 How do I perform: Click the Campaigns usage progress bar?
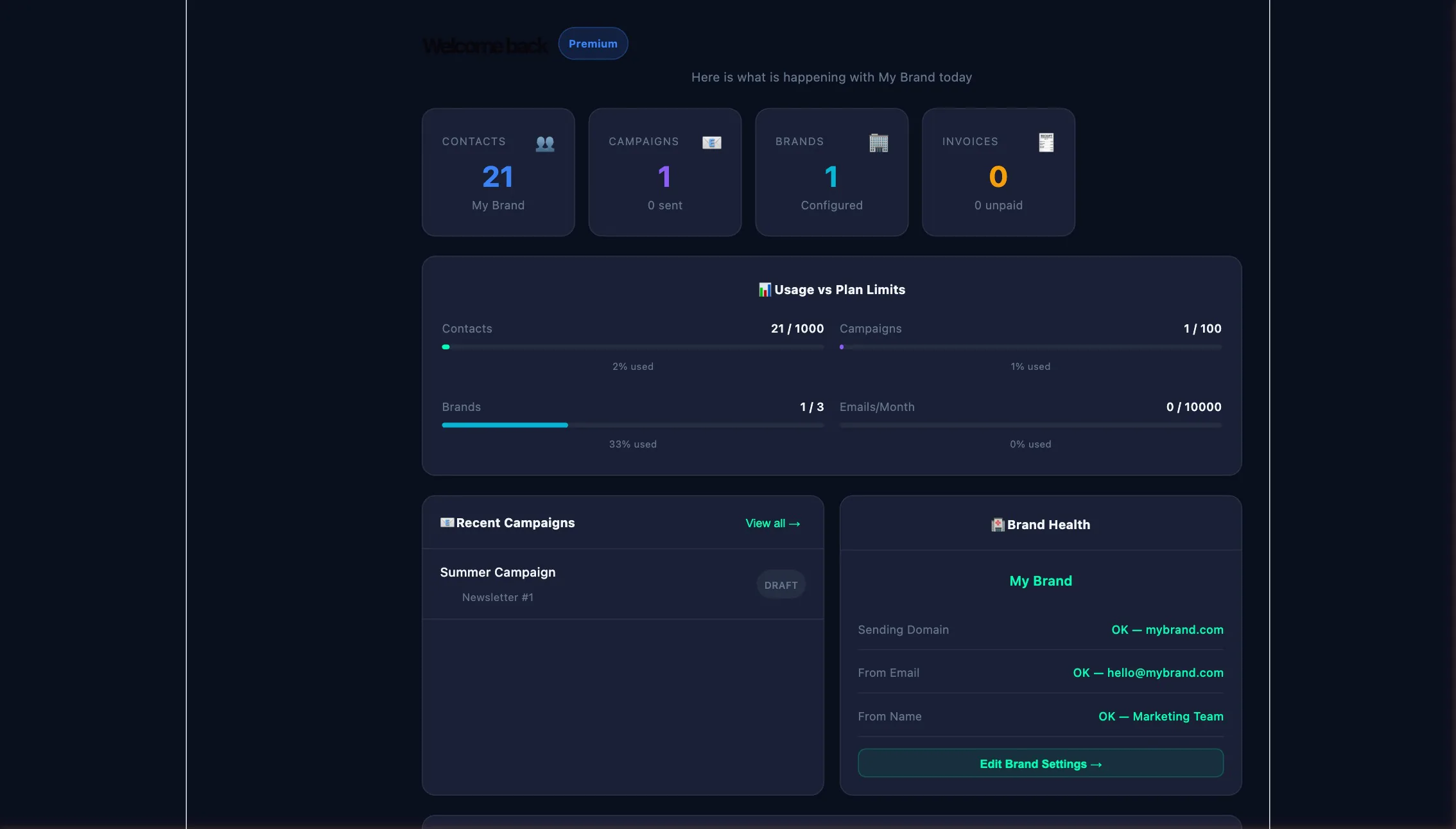click(x=1030, y=347)
